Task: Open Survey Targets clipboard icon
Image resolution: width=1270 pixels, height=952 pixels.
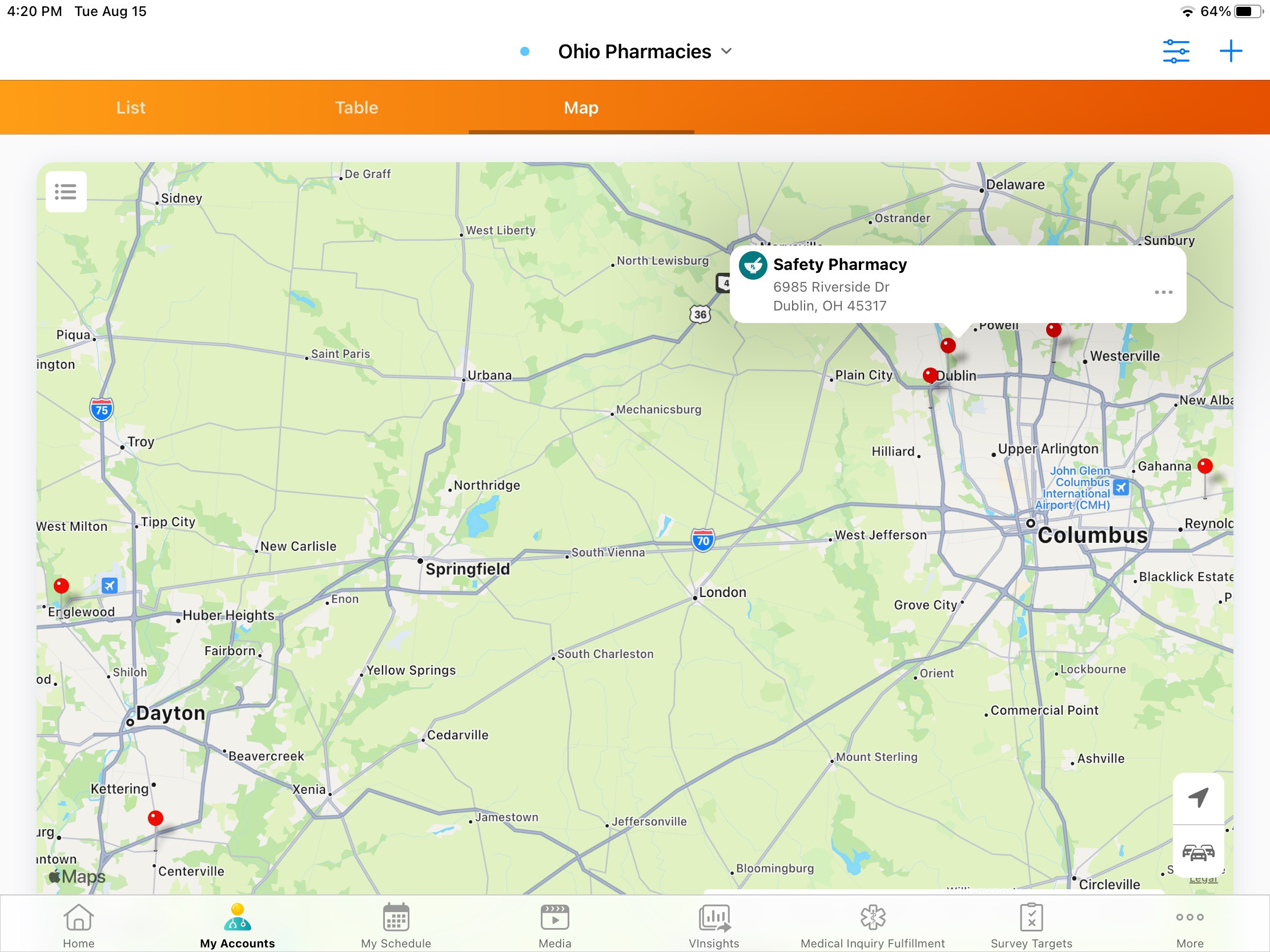Action: 1031,917
